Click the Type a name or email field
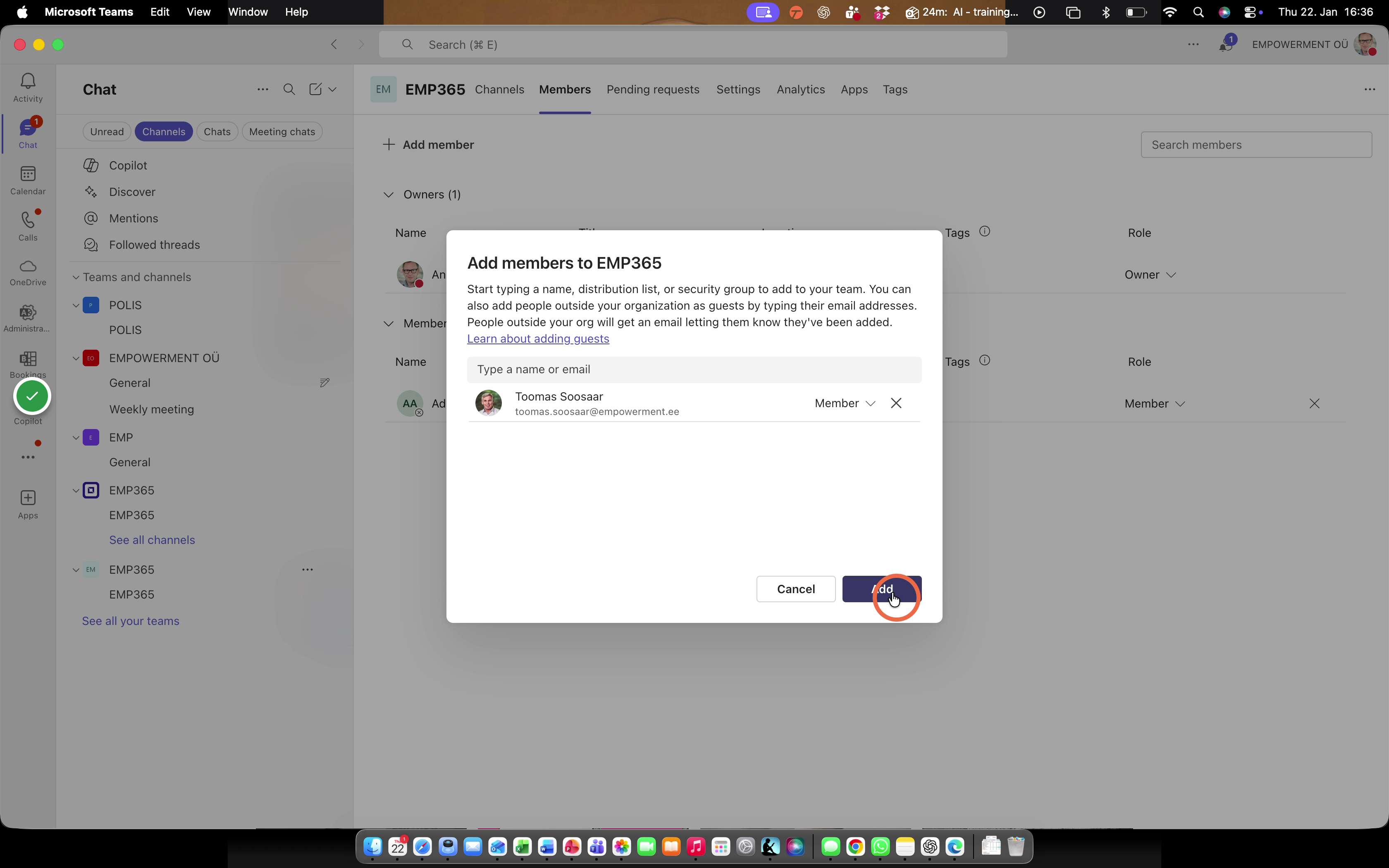The image size is (1389, 868). (694, 370)
